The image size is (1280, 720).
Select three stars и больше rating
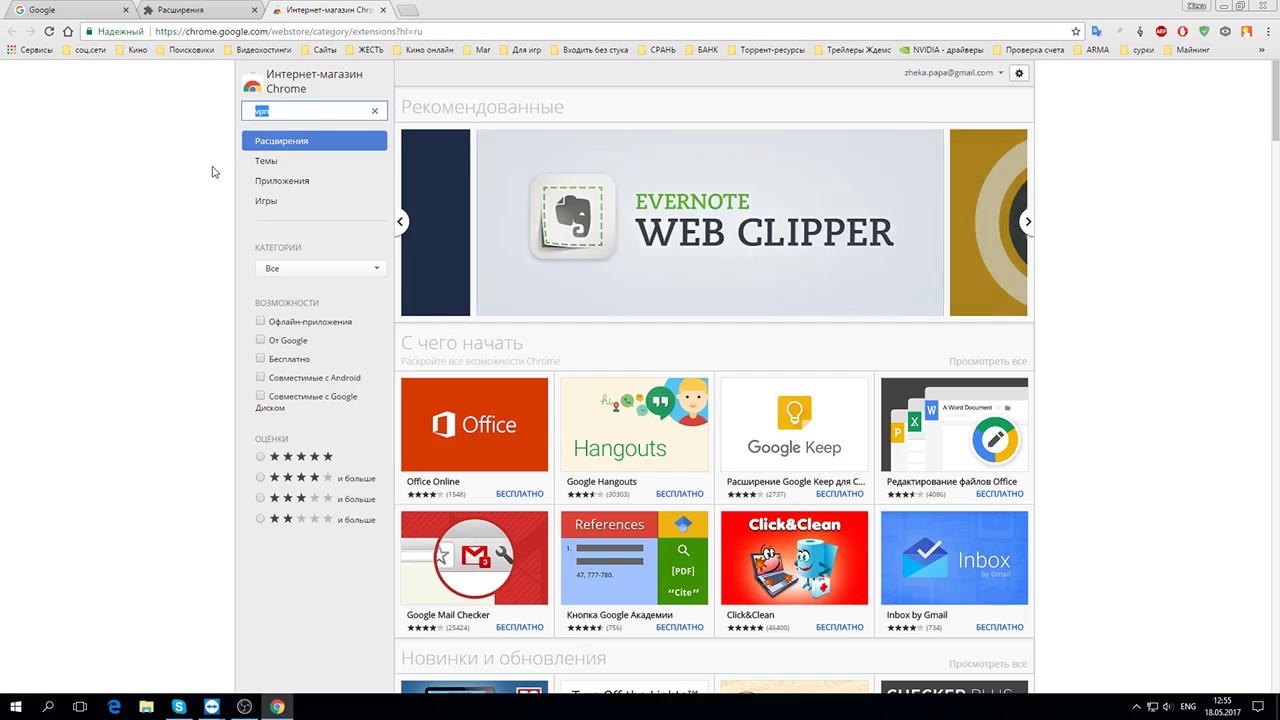pyautogui.click(x=260, y=498)
